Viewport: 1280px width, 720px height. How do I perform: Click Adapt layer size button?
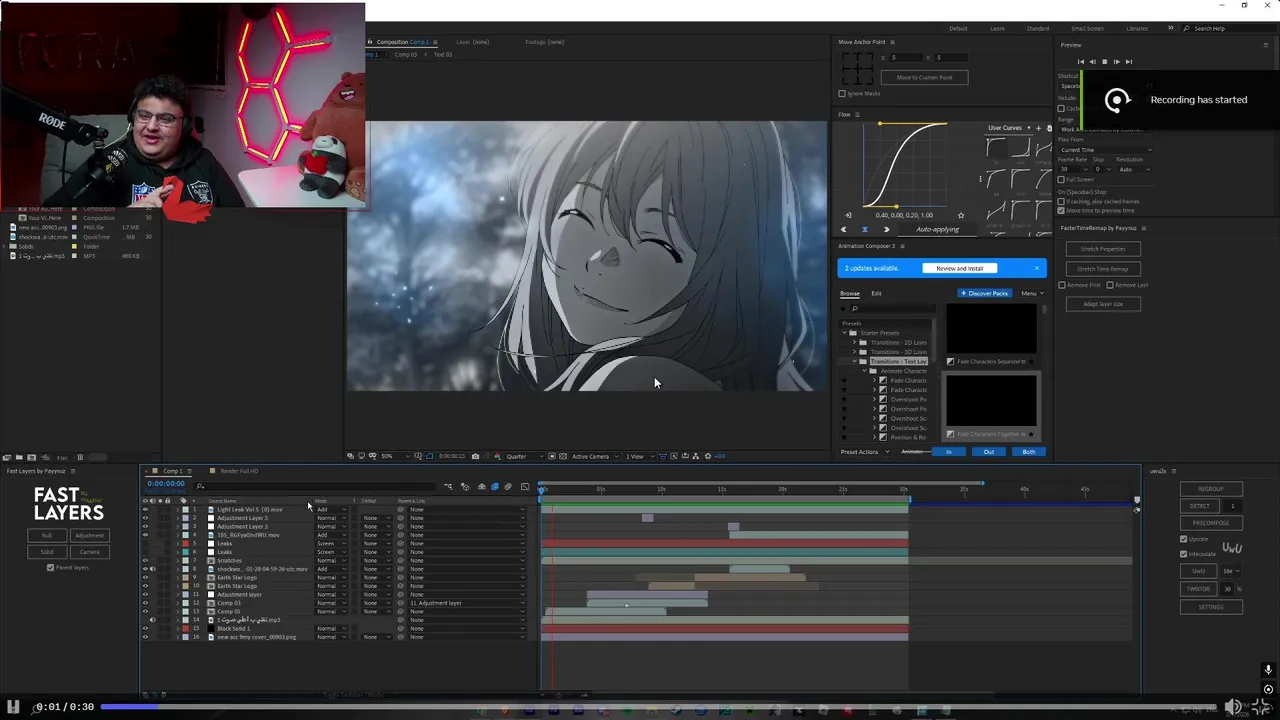1102,304
